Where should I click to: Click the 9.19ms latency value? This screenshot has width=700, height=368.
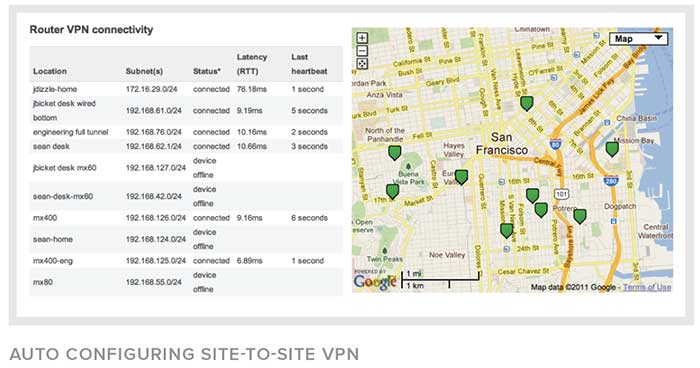click(x=250, y=110)
